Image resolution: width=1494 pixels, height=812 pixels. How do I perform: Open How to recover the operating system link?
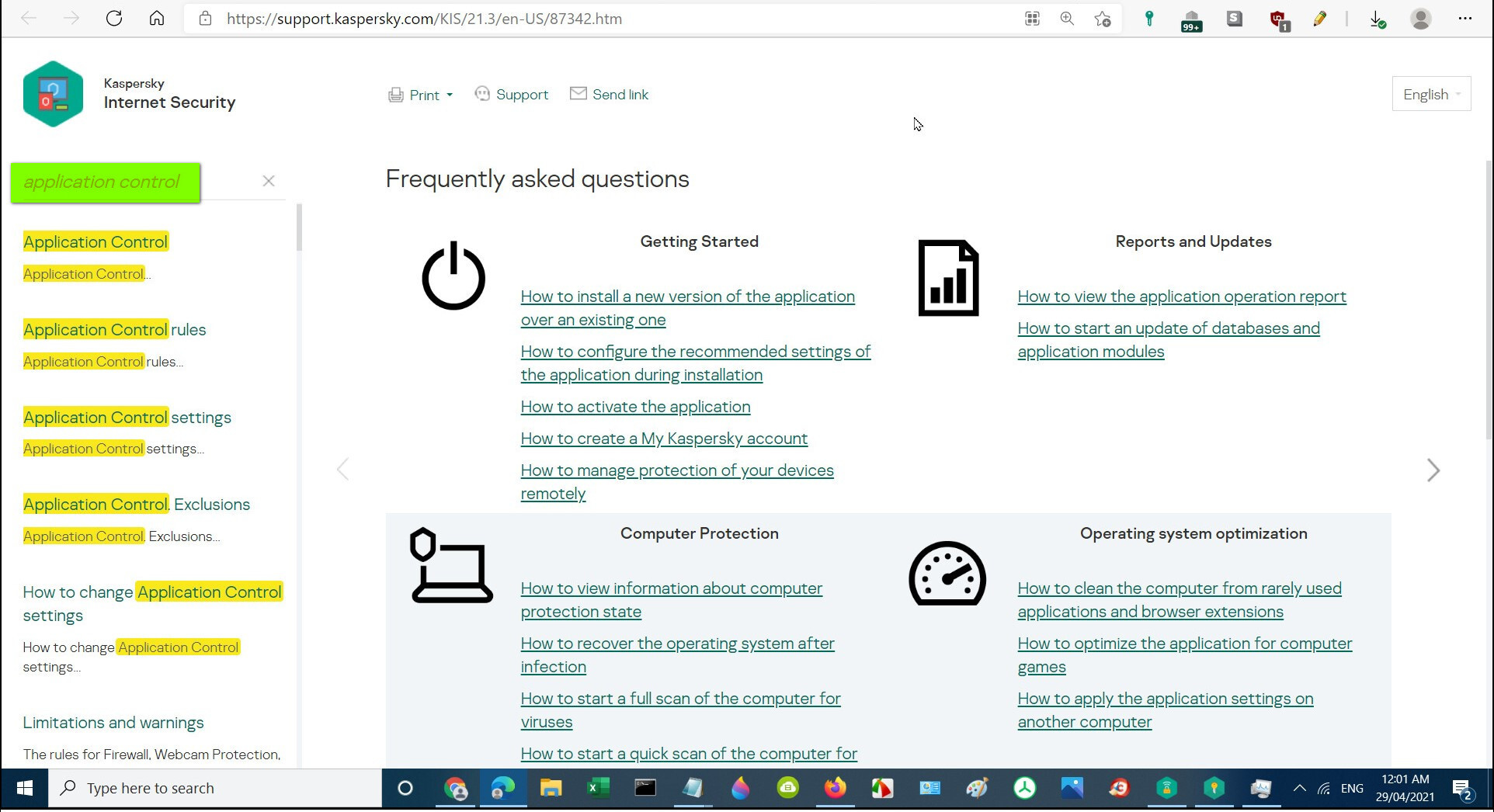pos(677,654)
